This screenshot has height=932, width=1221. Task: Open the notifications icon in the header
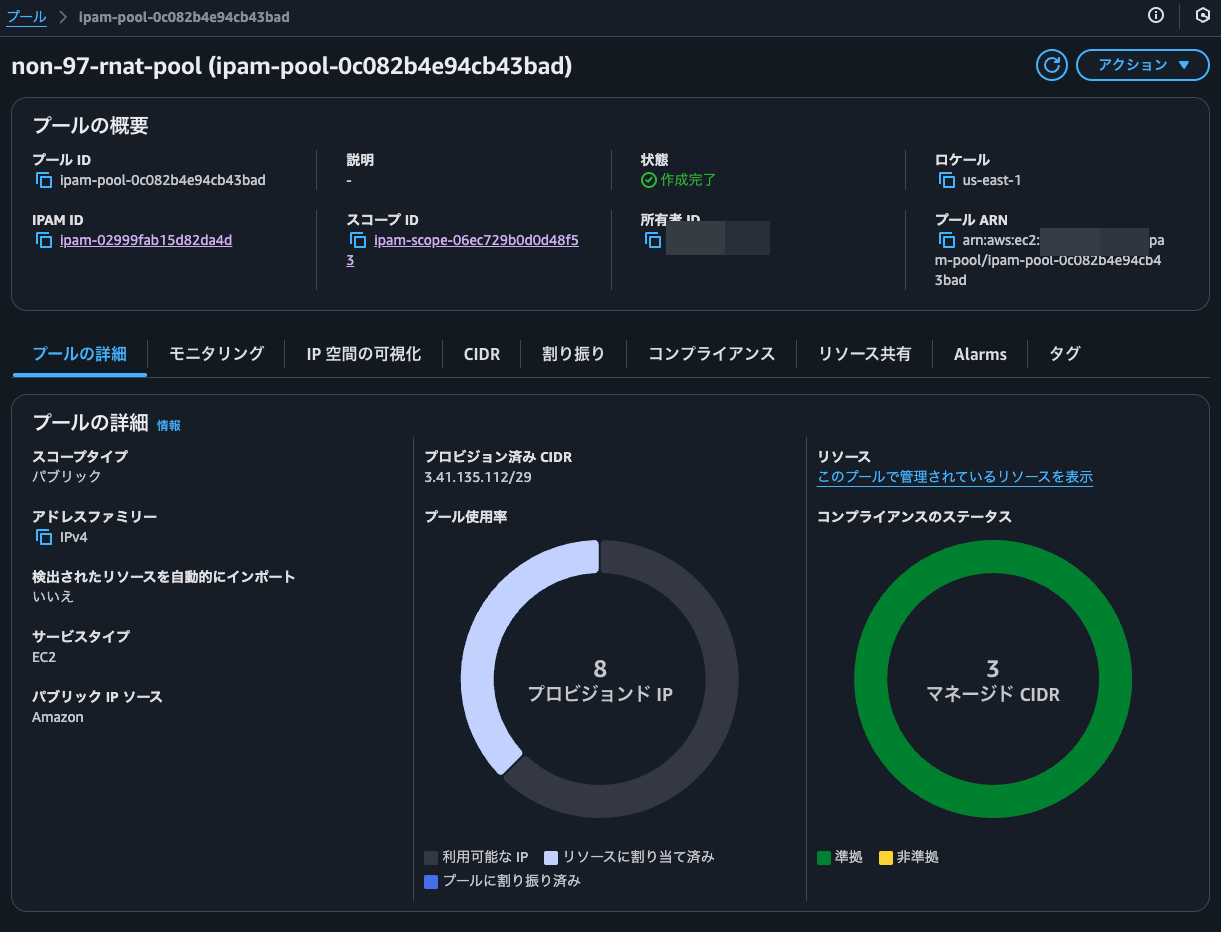1202,16
